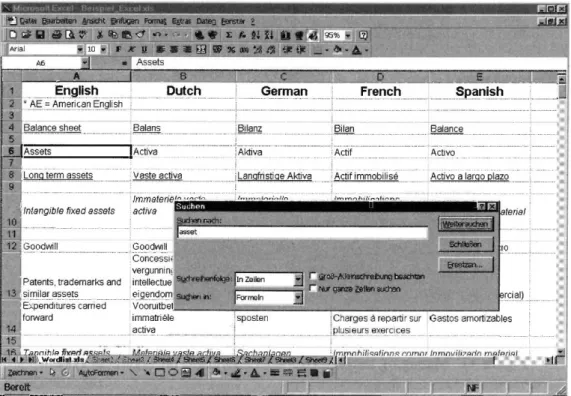Viewport: 571px width, 396px height.
Task: Click Schließen in the Suchen dialog
Action: click(x=465, y=244)
